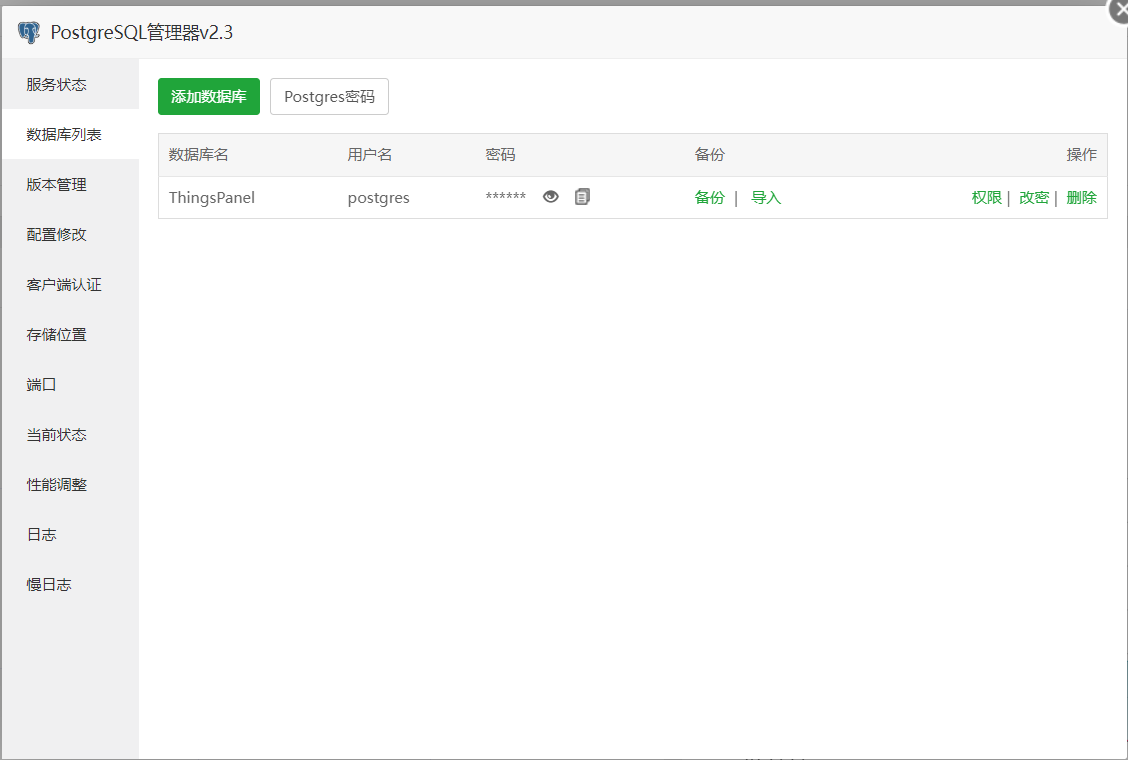
Task: Go to 版本管理 in sidebar
Action: click(x=70, y=184)
